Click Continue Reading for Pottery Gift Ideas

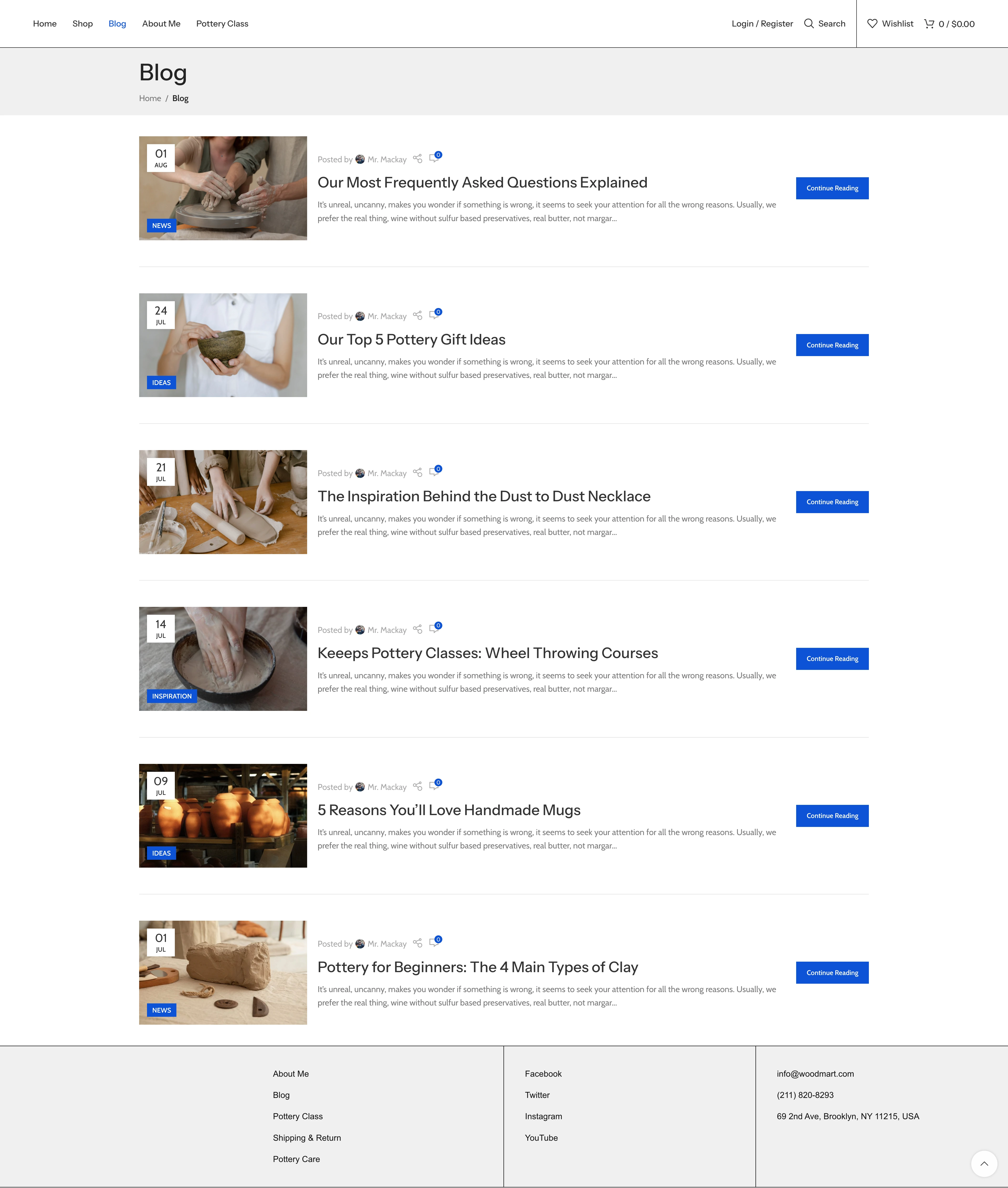click(832, 345)
